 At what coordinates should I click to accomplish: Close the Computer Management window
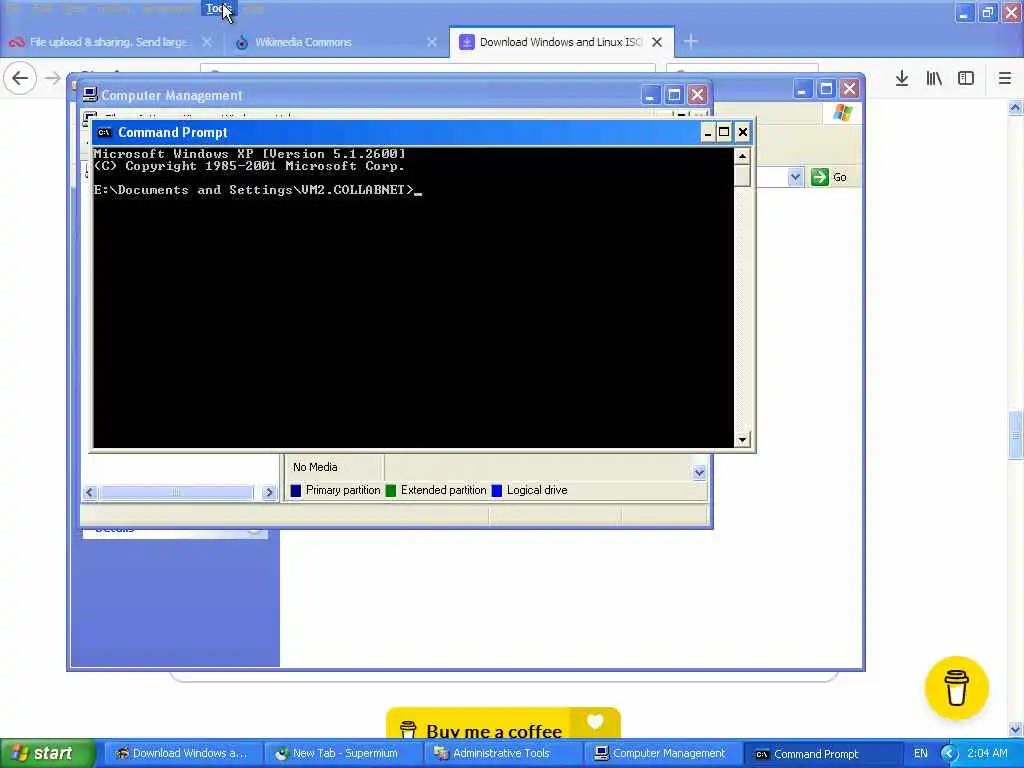click(x=697, y=95)
